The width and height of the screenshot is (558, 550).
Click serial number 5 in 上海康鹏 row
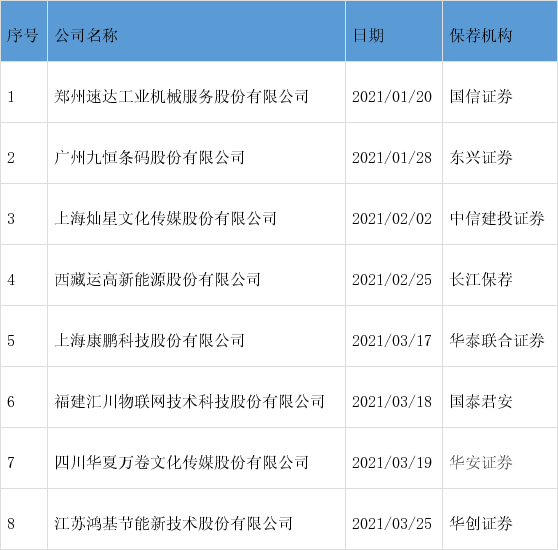coord(11,341)
